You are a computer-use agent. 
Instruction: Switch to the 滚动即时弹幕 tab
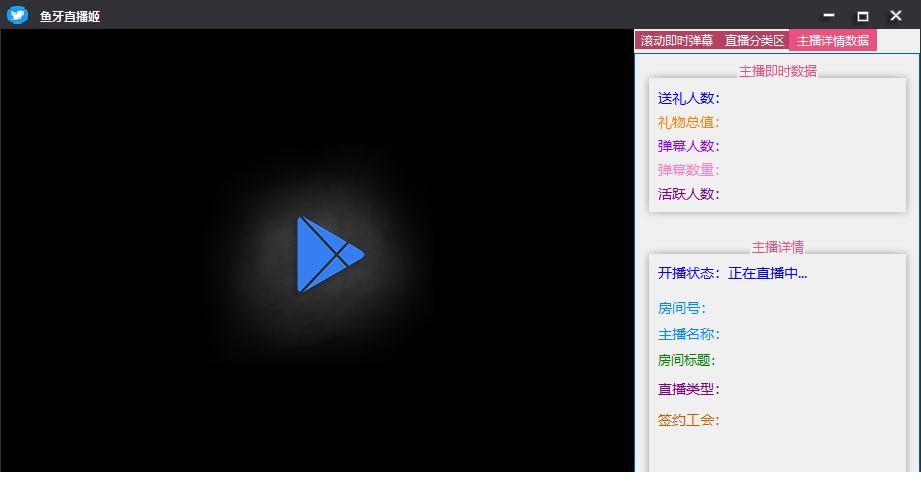pyautogui.click(x=677, y=41)
